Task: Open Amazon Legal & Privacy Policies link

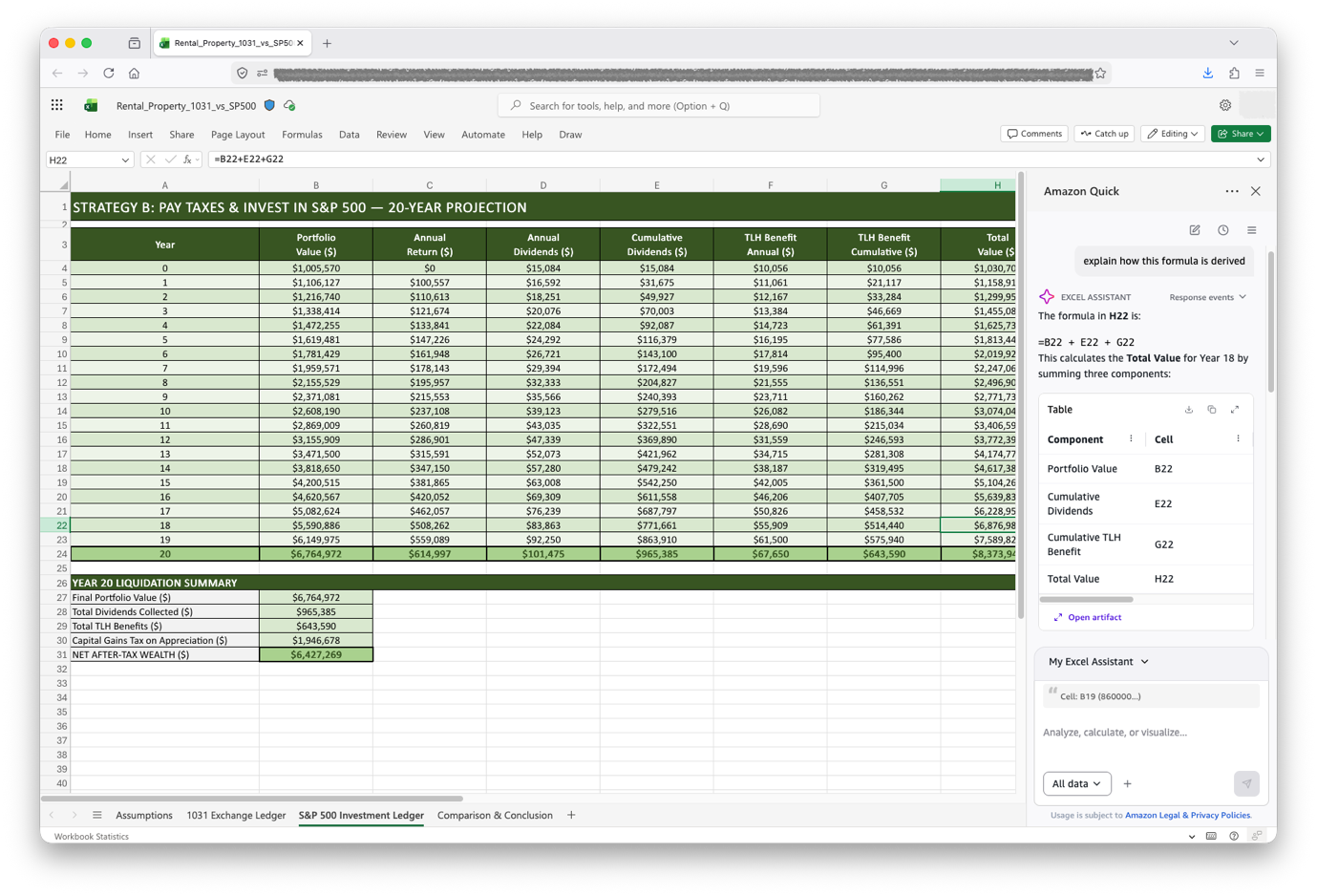Action: click(x=1187, y=815)
